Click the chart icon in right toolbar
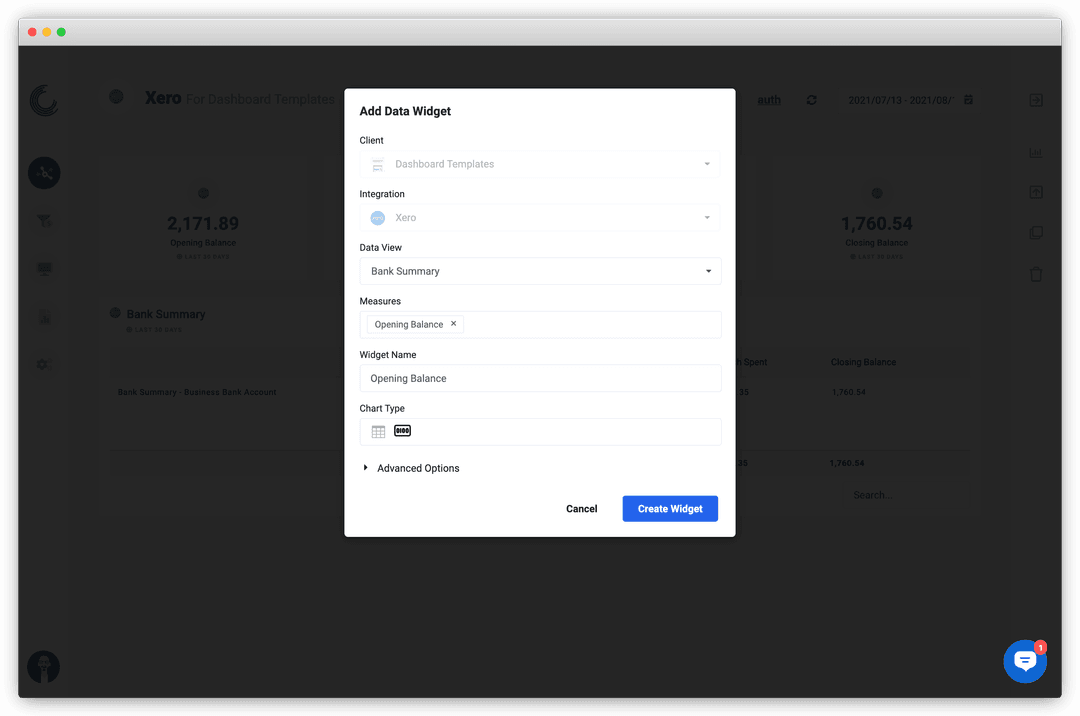Screen dimensions: 1080x716 click(x=1035, y=152)
